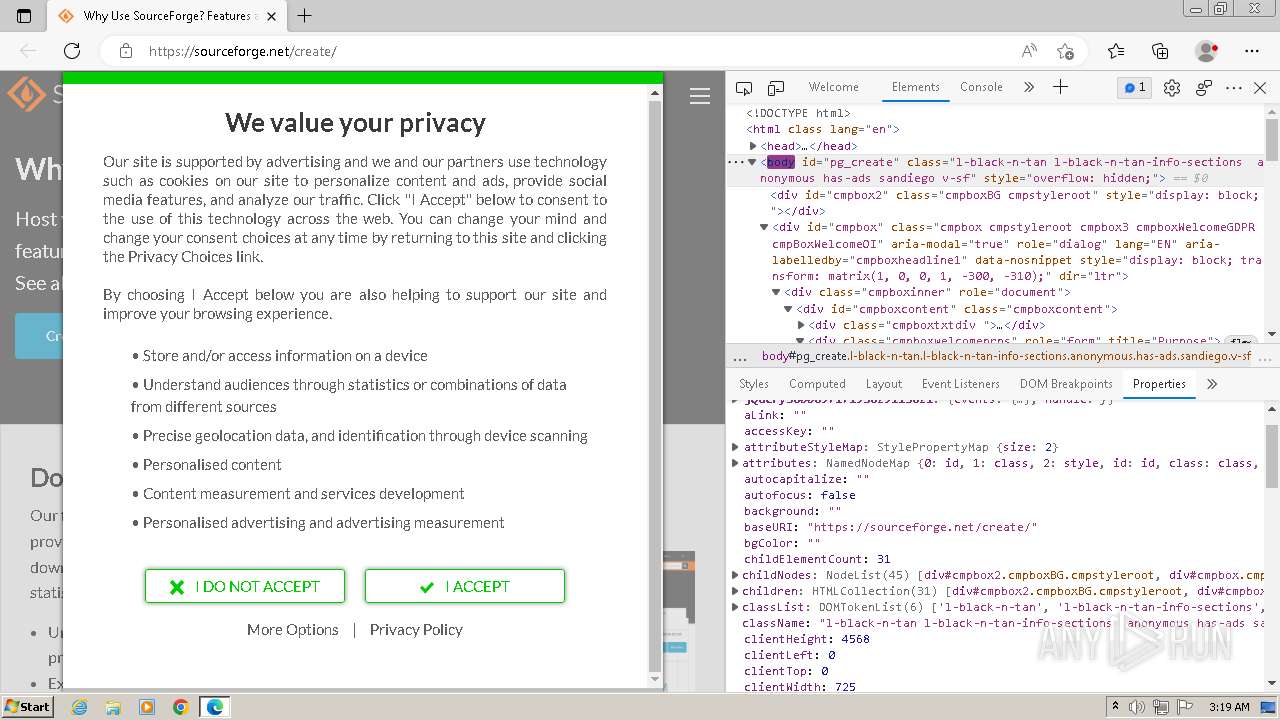
Task: Open the Computed pane tab
Action: tap(817, 384)
